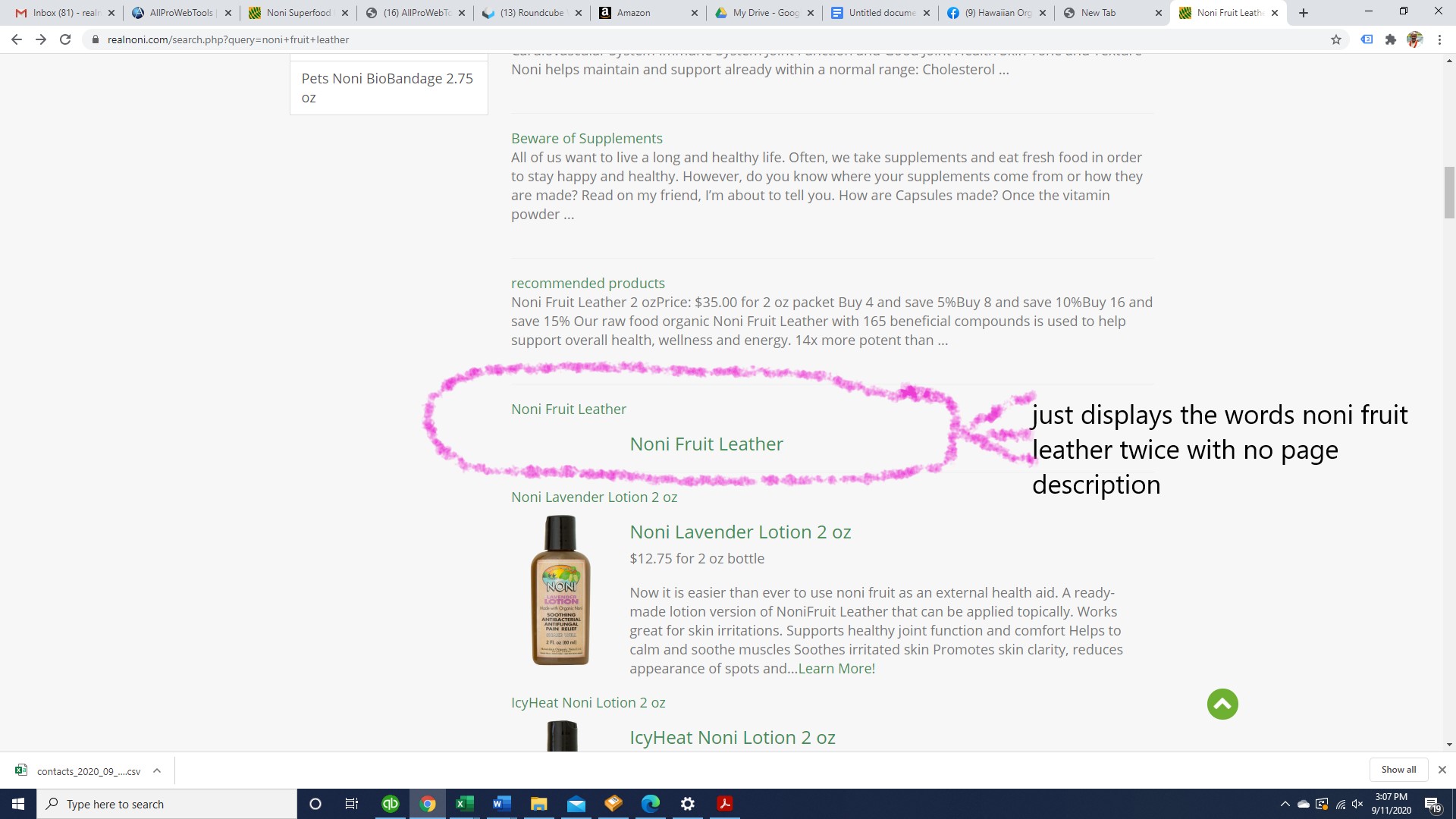Viewport: 1456px width, 819px height.
Task: Switch to Roundcube tab
Action: [x=532, y=13]
